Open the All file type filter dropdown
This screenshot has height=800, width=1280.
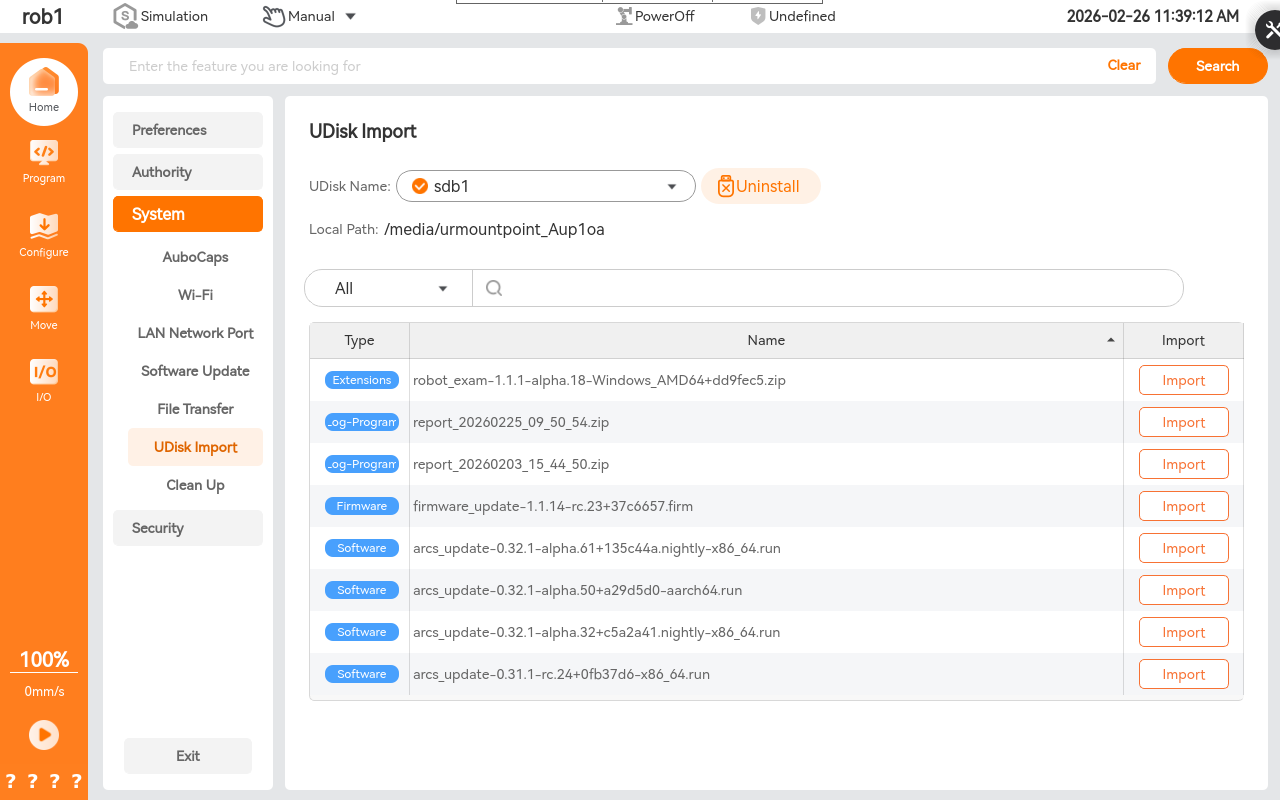[388, 288]
